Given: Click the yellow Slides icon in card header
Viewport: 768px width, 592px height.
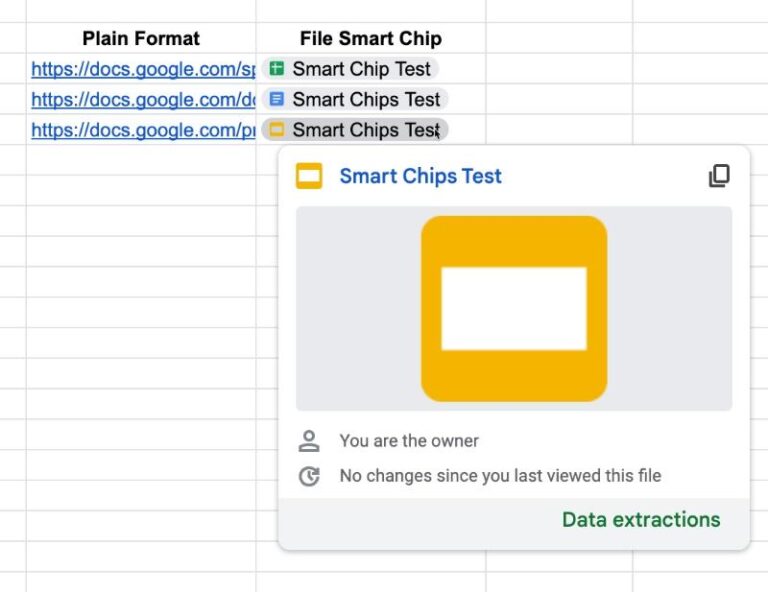Looking at the screenshot, I should click(309, 177).
